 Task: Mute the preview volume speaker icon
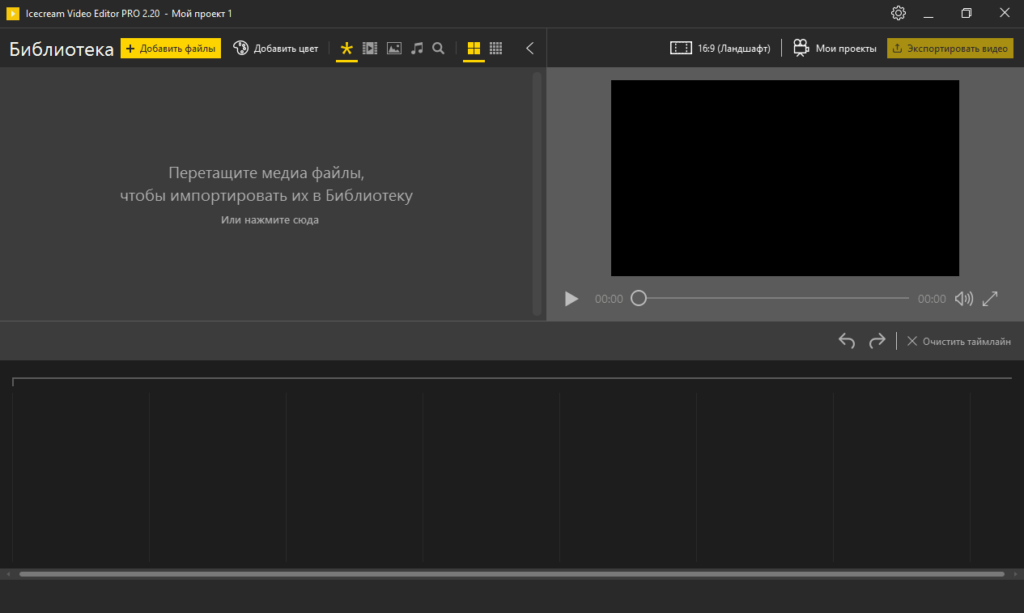[x=963, y=299]
